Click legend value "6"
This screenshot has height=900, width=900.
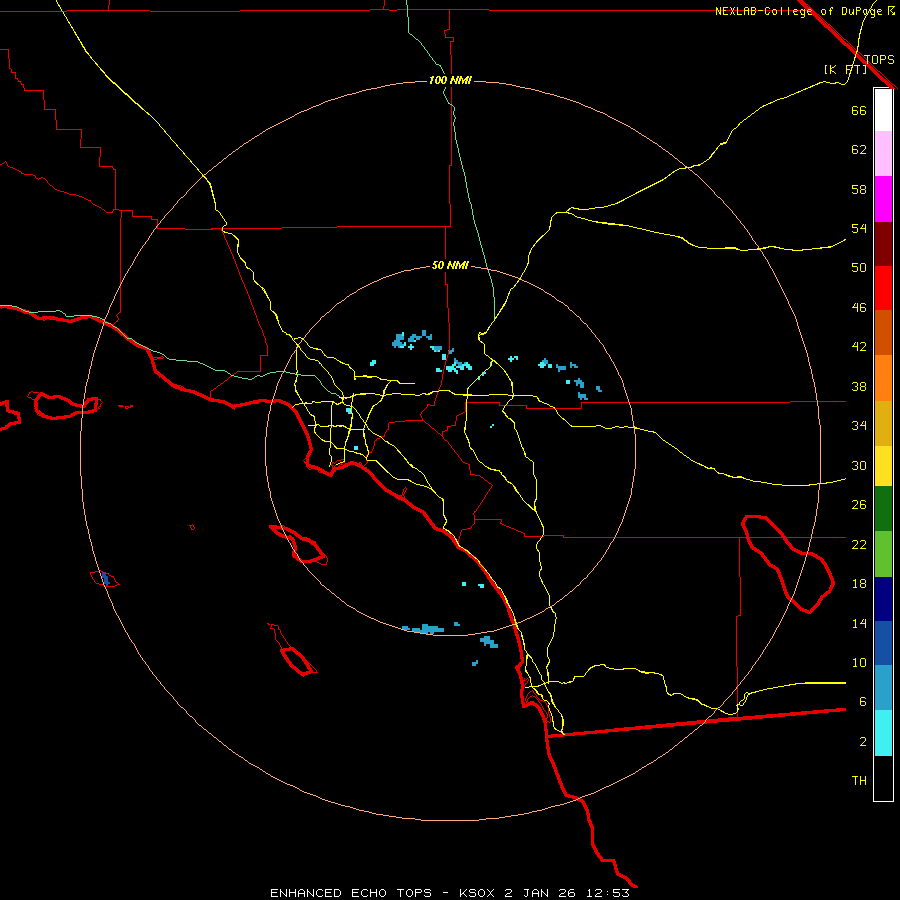click(x=863, y=702)
